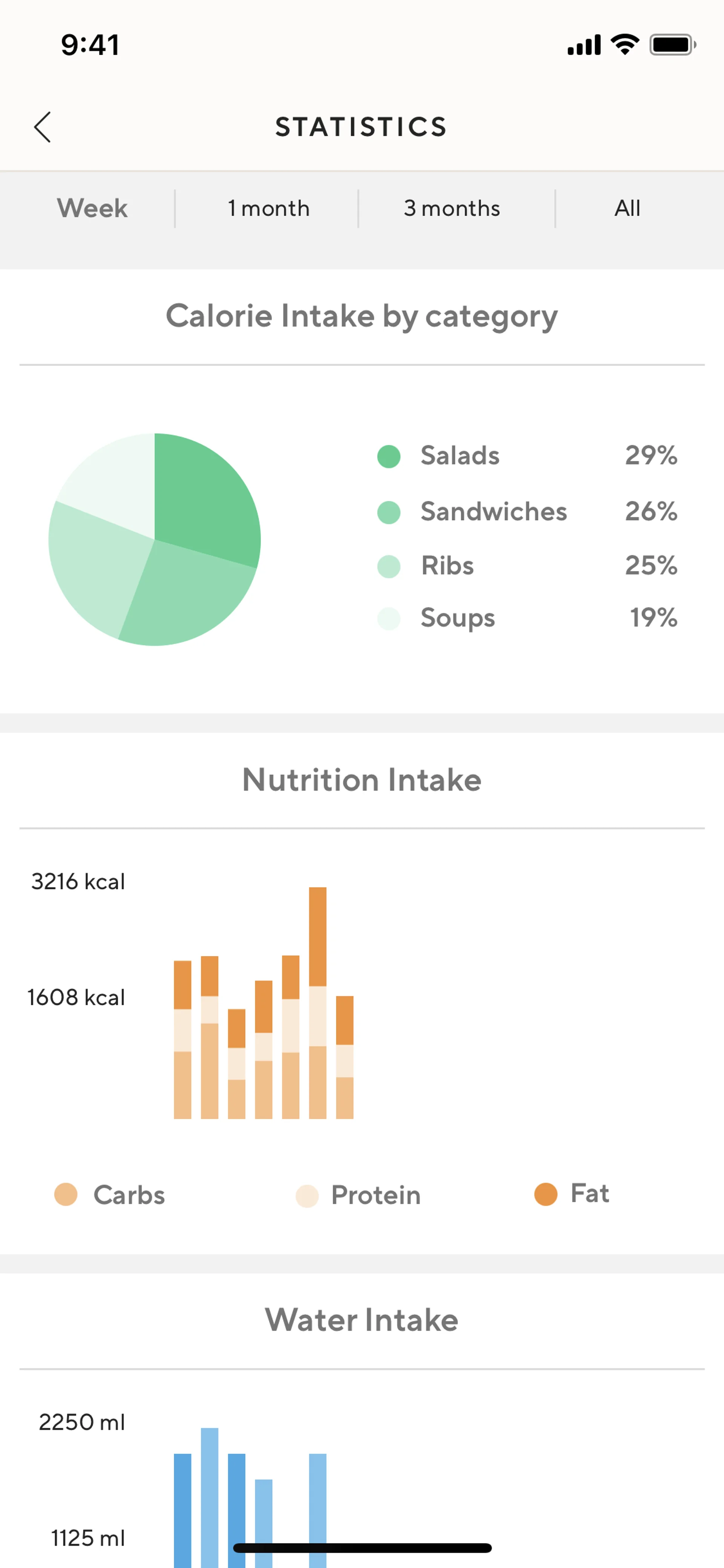This screenshot has width=724, height=1568.
Task: Switch to the 1 month tab
Action: [x=268, y=208]
